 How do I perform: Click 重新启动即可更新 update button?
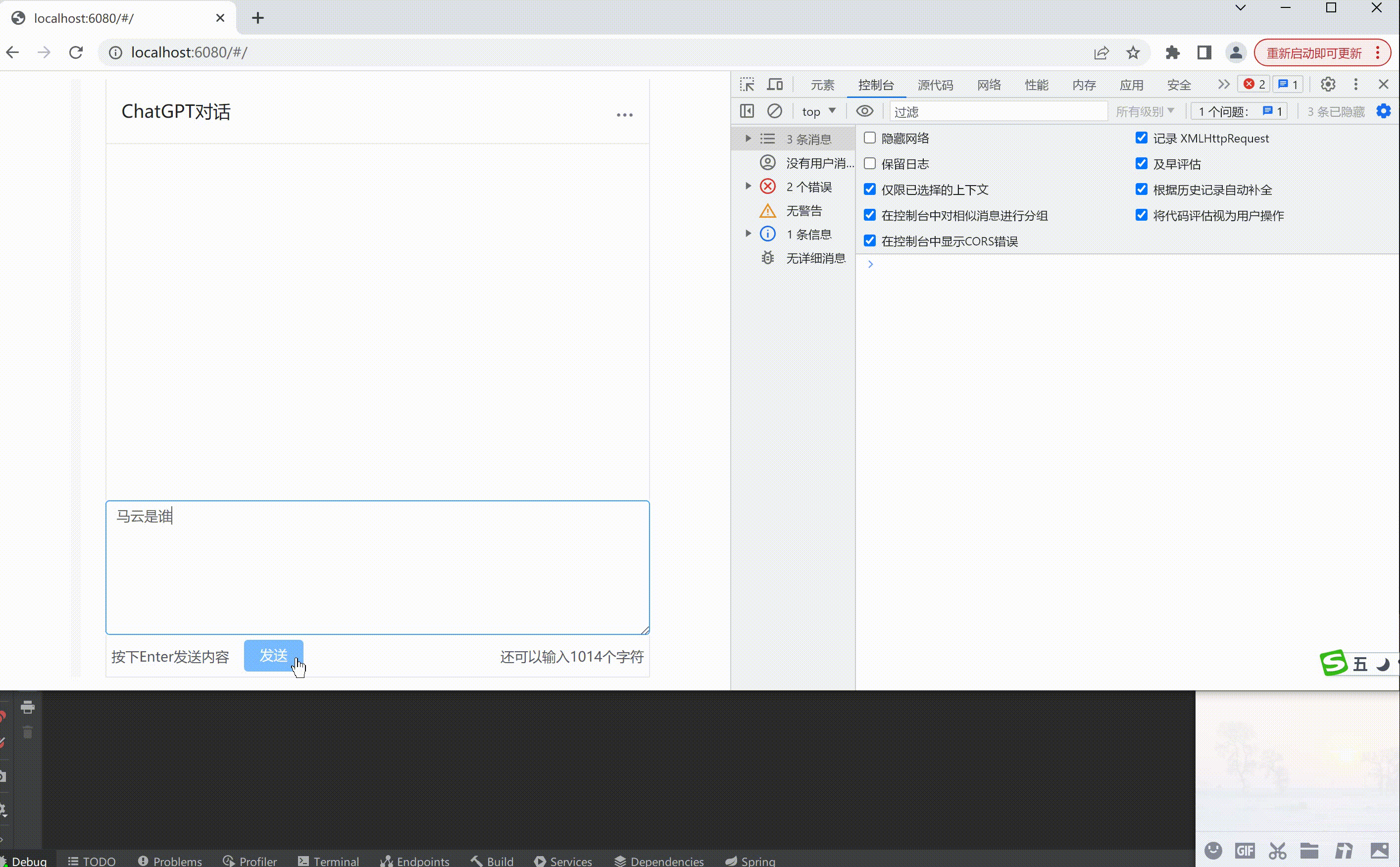click(x=1322, y=53)
